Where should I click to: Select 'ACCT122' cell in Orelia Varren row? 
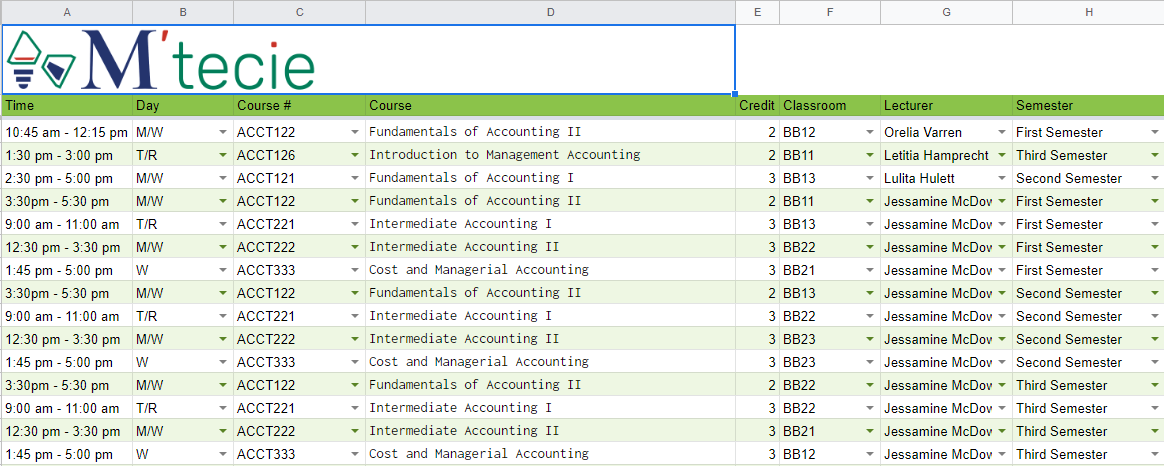pos(299,133)
